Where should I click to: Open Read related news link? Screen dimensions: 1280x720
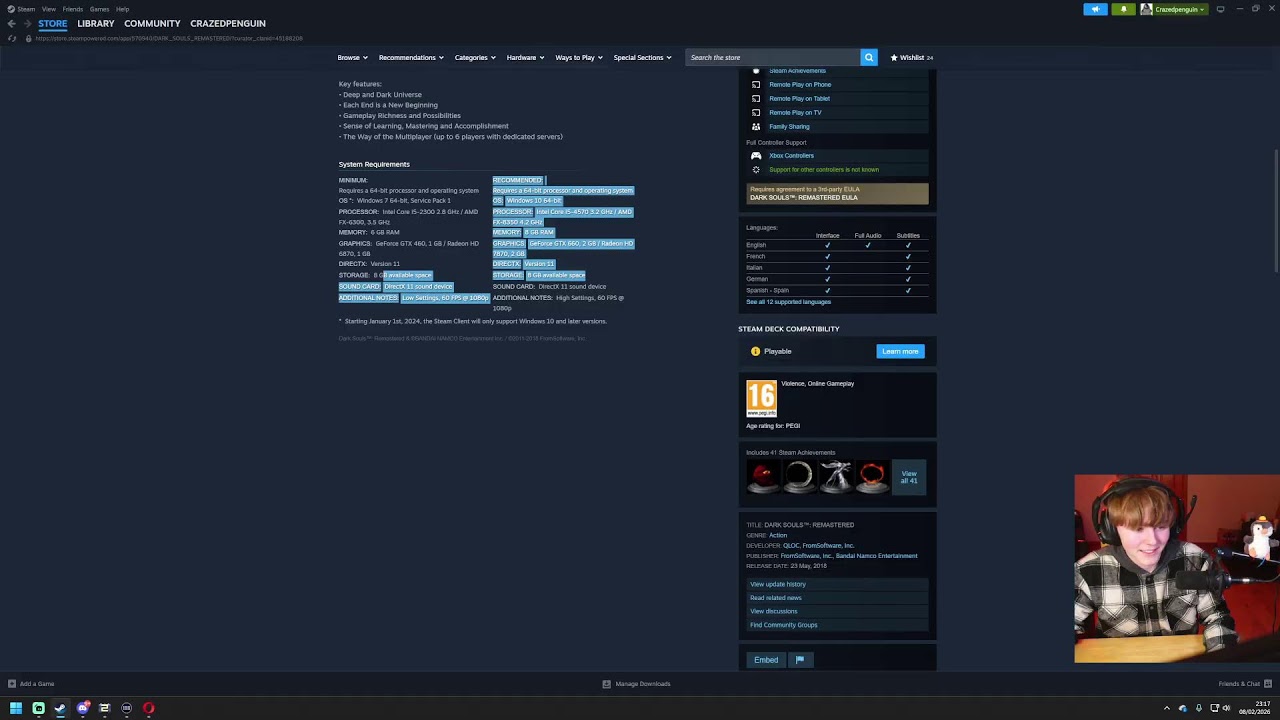tap(776, 598)
